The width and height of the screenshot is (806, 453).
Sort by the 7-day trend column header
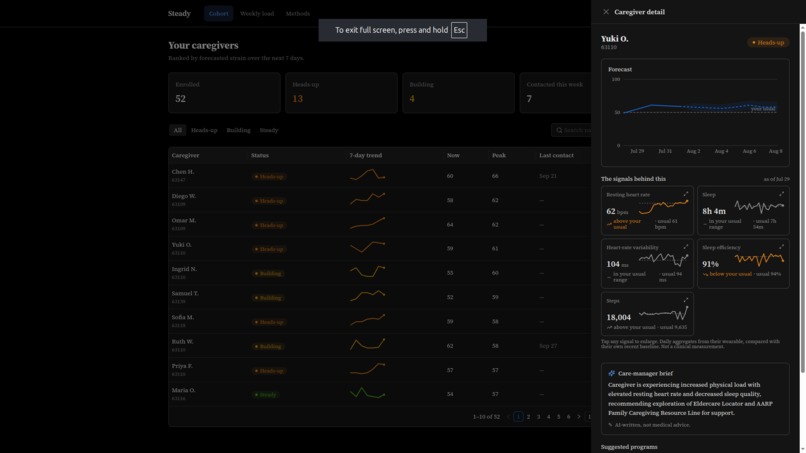coord(365,155)
